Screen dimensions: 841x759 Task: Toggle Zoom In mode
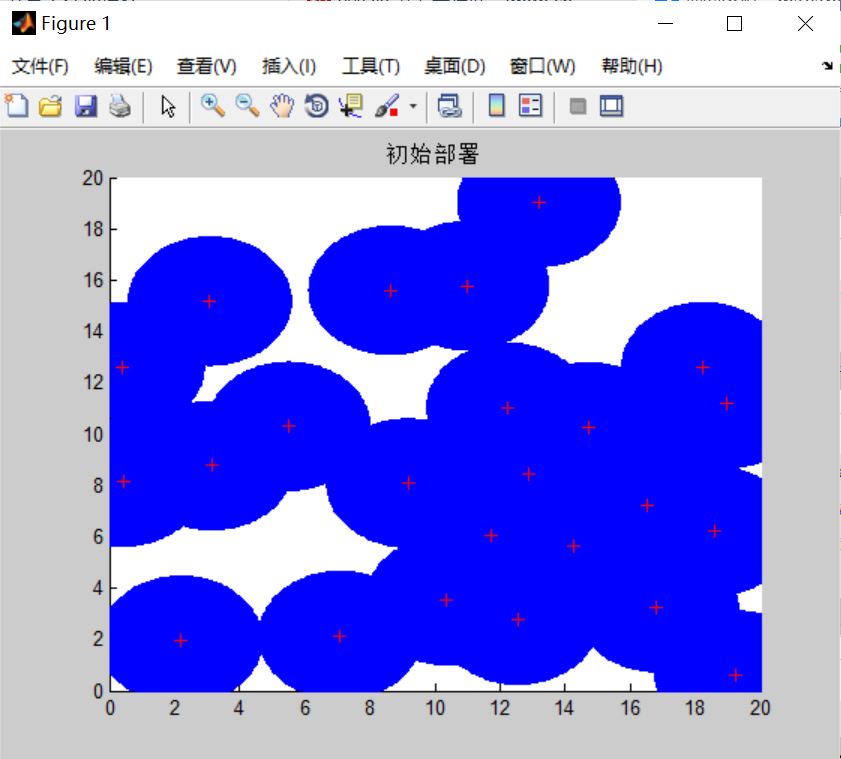click(x=212, y=104)
